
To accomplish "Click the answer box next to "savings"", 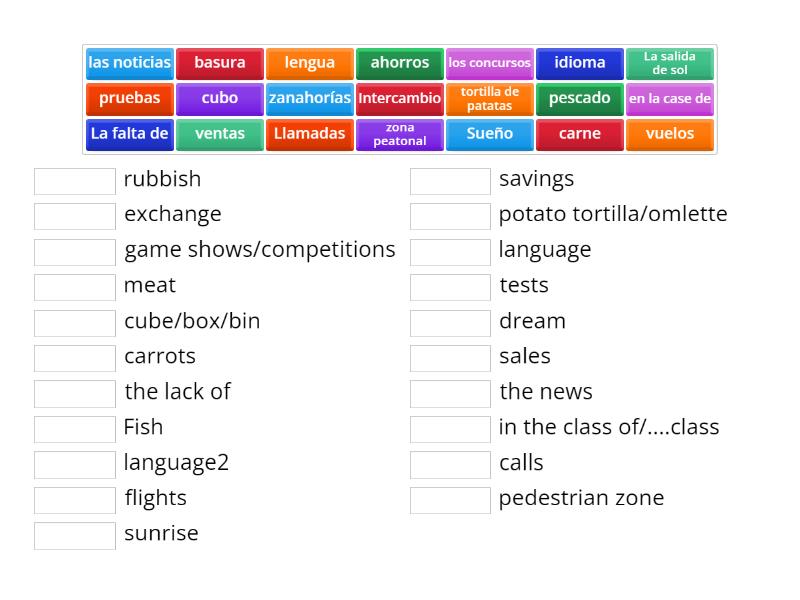I will 450,180.
